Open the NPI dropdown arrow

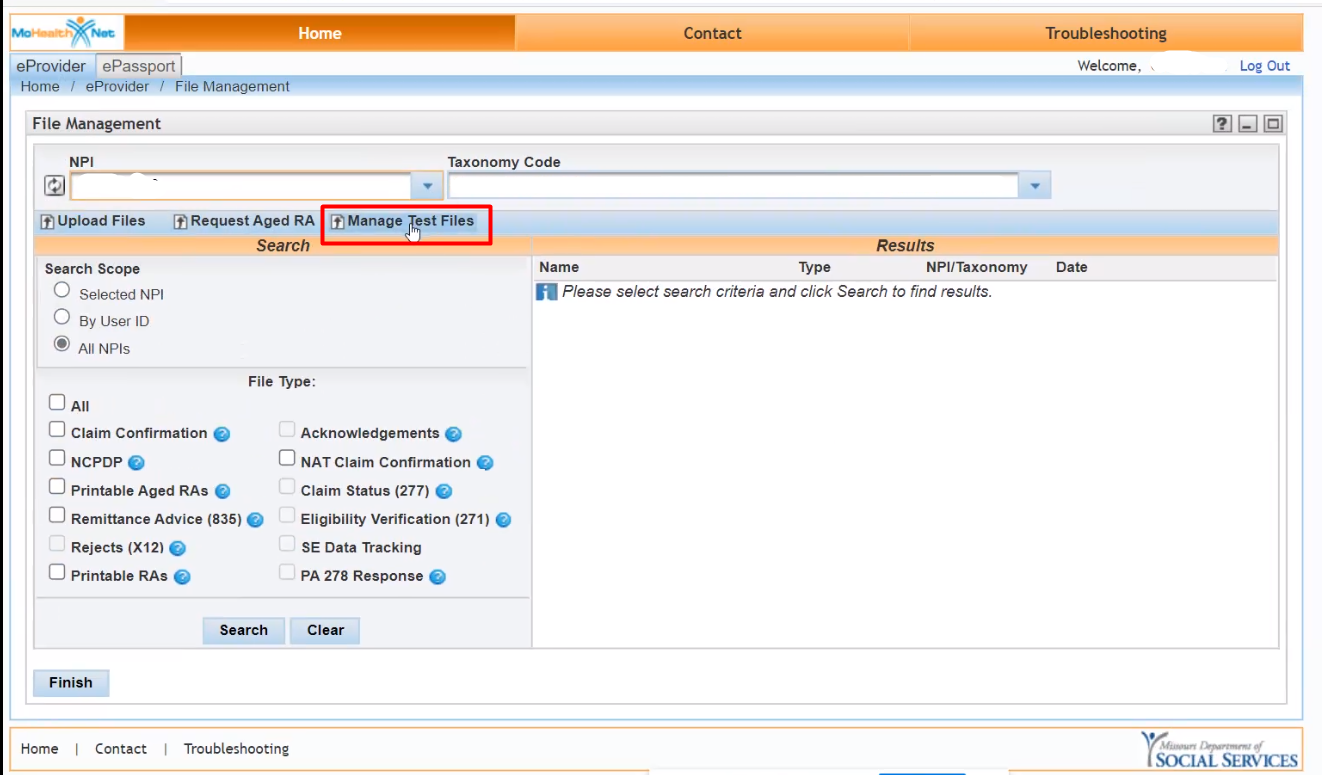pos(427,186)
